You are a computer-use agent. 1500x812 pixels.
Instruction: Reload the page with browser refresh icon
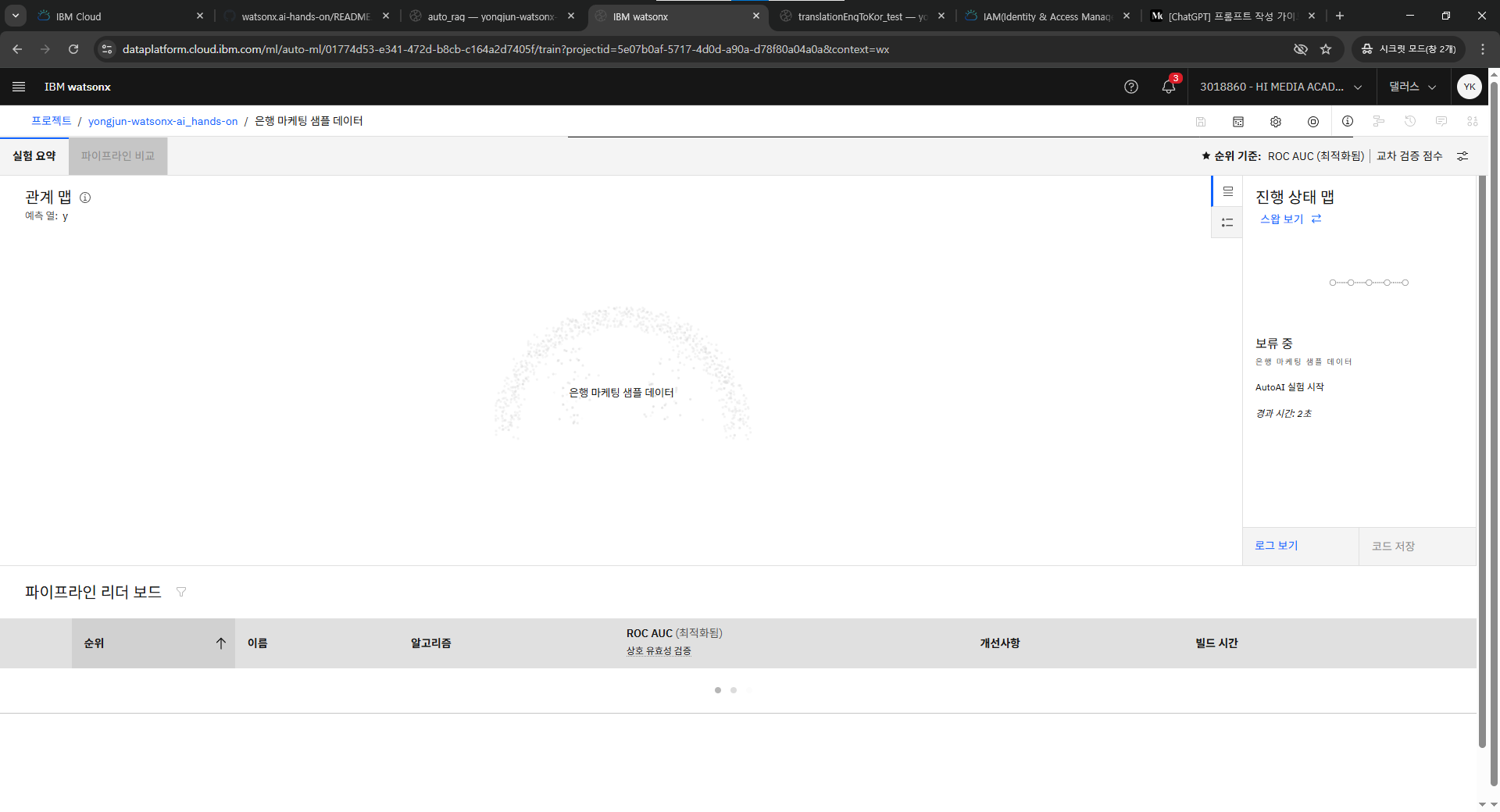point(73,49)
